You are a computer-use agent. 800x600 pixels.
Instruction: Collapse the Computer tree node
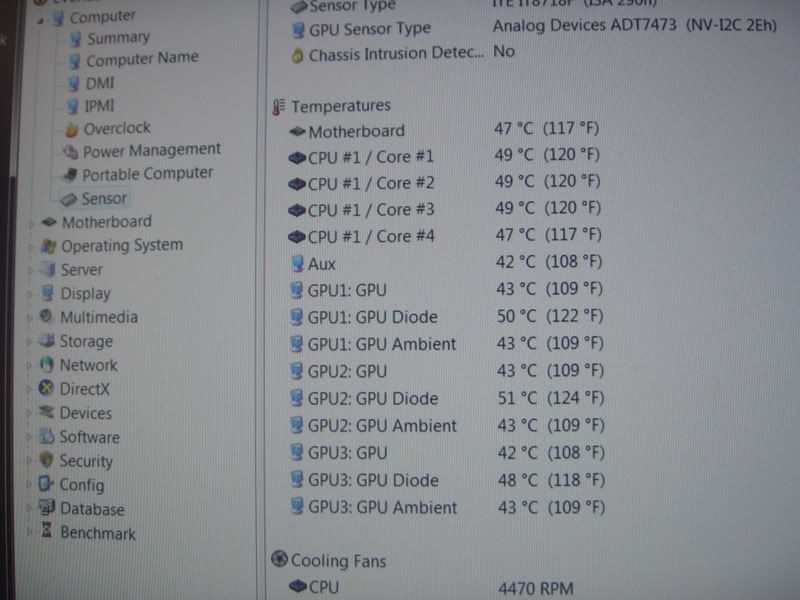click(38, 17)
